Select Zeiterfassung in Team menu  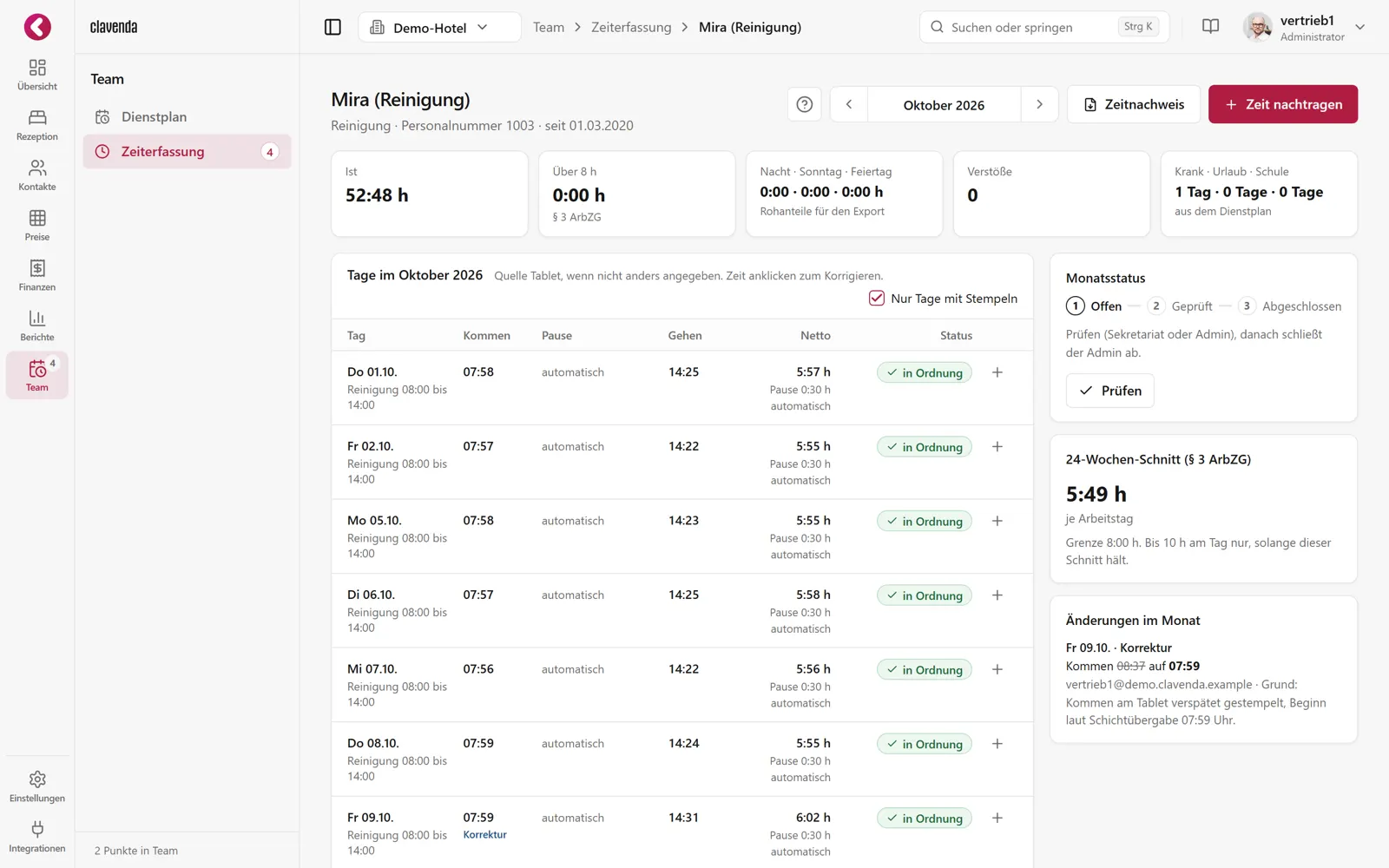[187, 151]
